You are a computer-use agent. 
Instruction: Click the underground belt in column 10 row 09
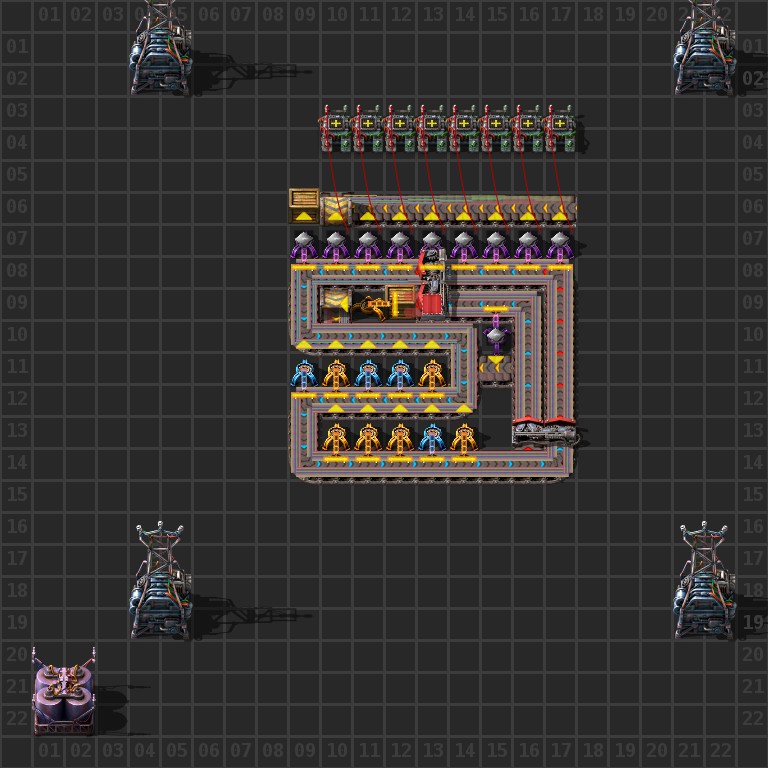(336, 304)
